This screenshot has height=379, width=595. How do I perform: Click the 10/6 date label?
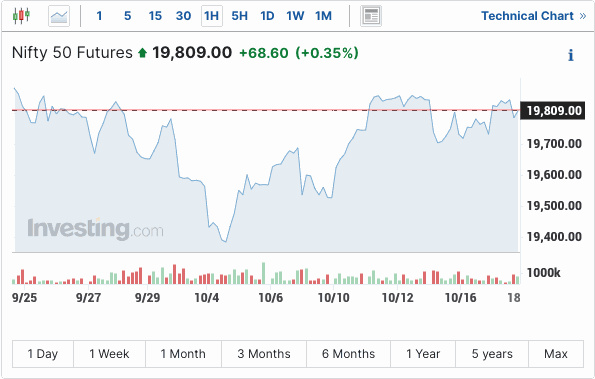pyautogui.click(x=271, y=298)
